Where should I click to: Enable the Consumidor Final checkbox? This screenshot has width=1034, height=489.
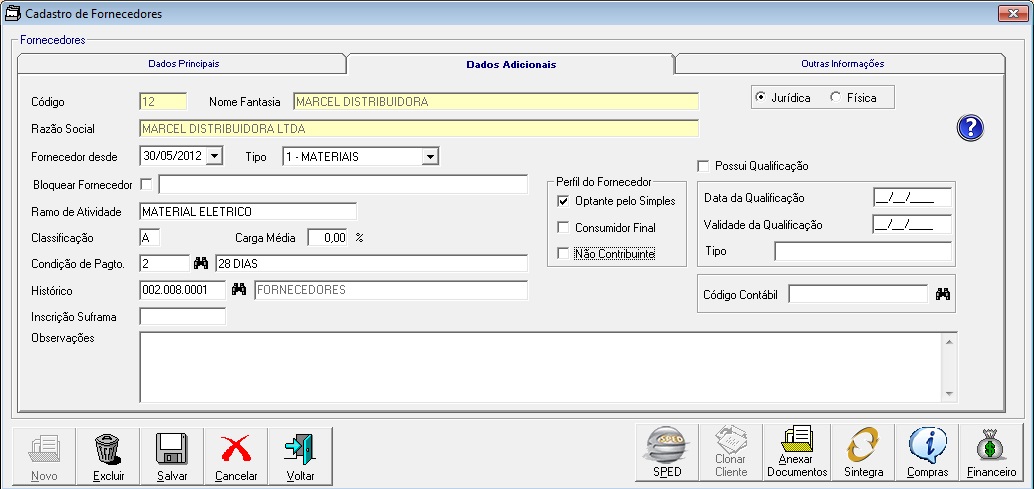[x=563, y=227]
